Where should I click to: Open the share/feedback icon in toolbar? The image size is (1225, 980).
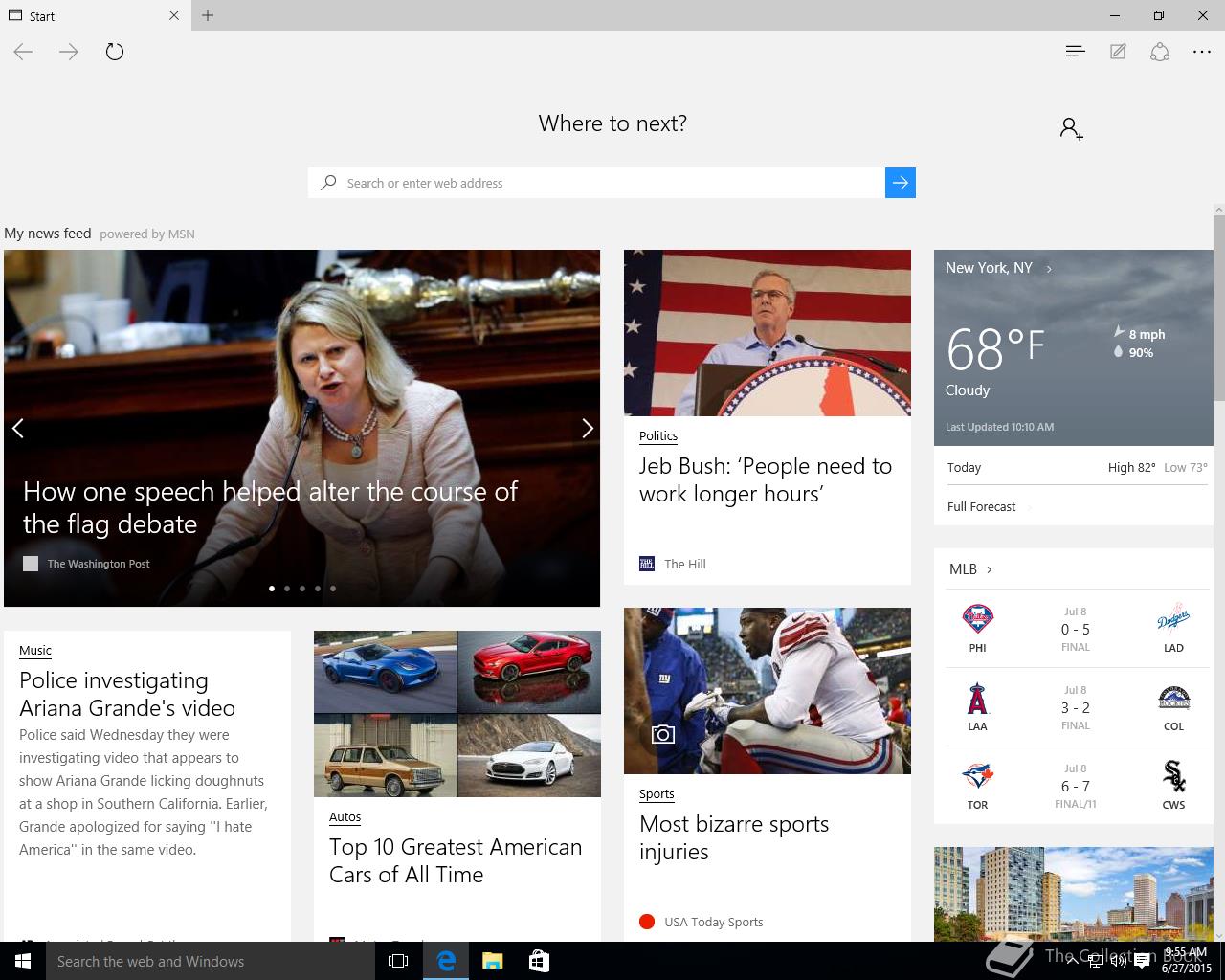(1160, 52)
